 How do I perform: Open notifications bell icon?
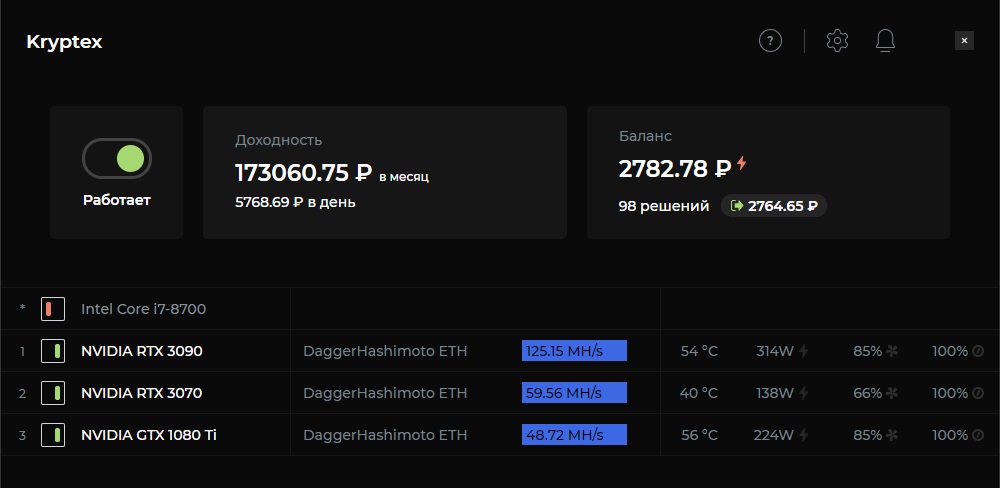click(885, 41)
